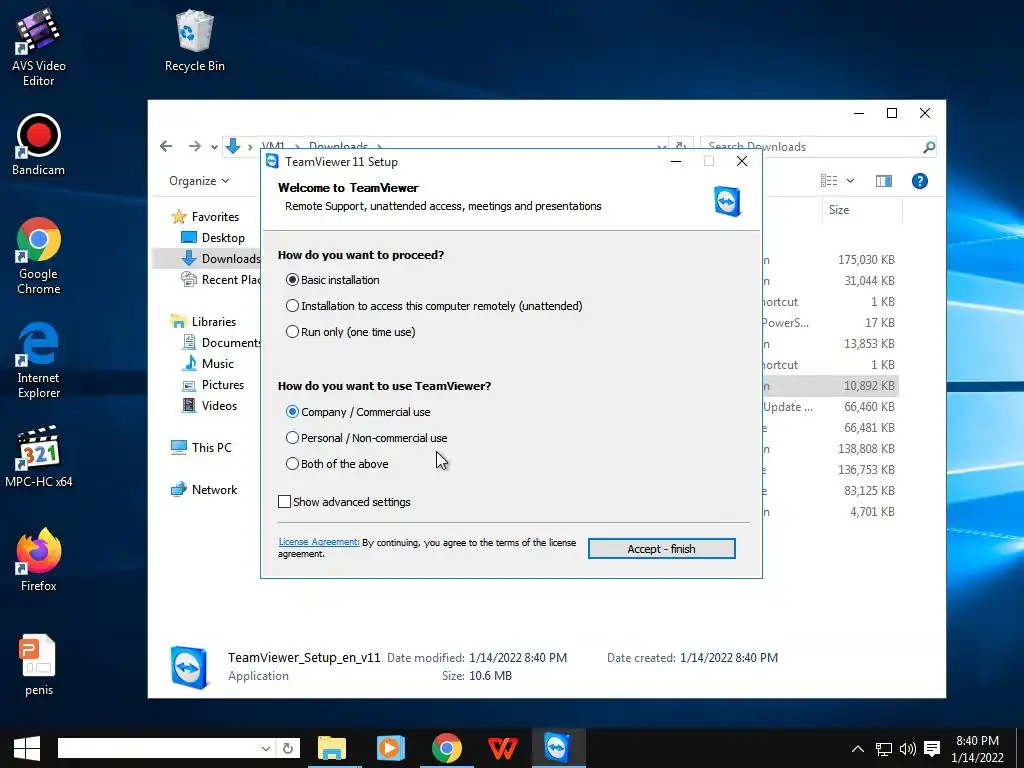Select Run only (one time use) option
This screenshot has width=1024, height=768.
(293, 332)
